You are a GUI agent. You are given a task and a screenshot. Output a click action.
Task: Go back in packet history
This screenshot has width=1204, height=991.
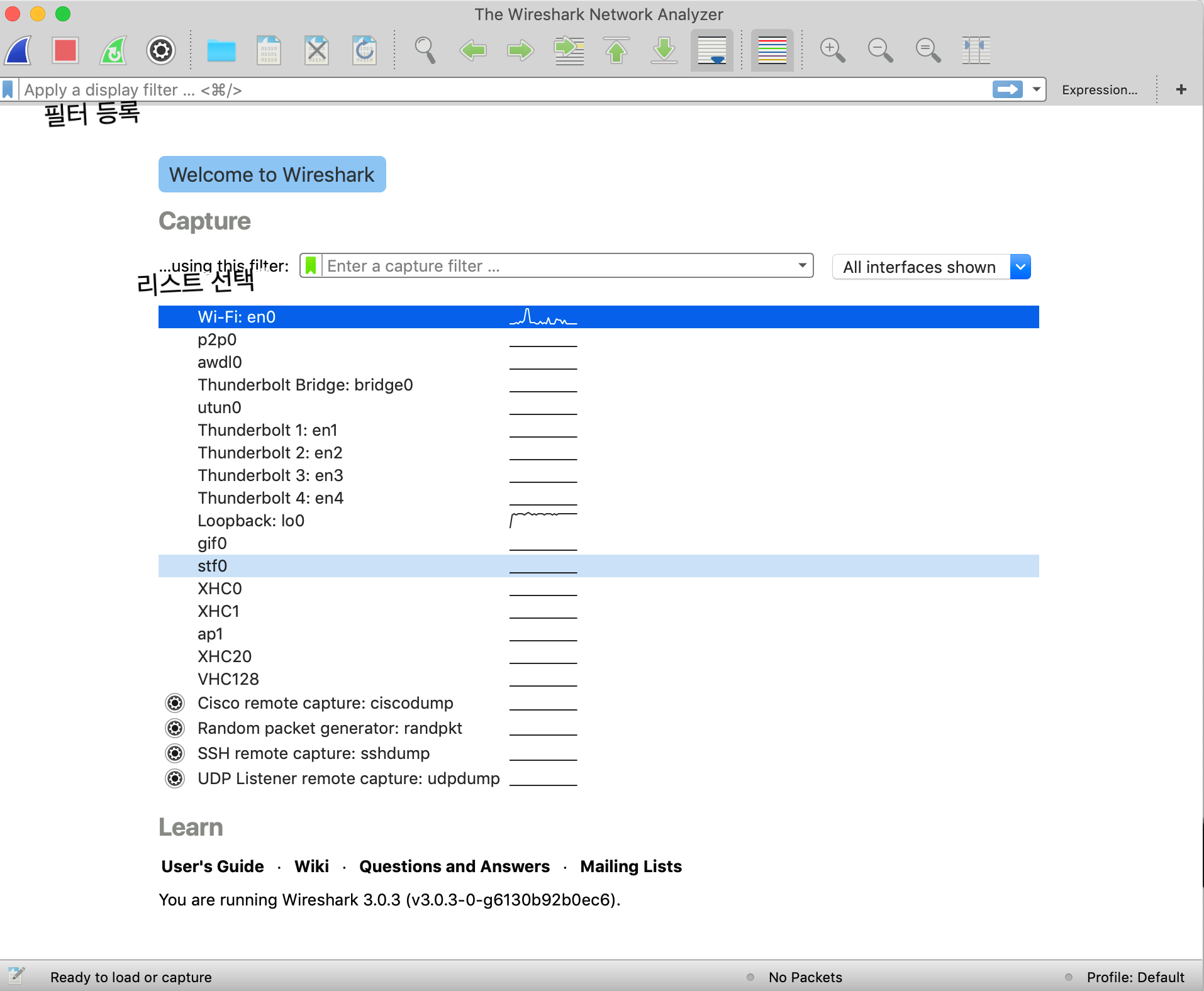(473, 50)
